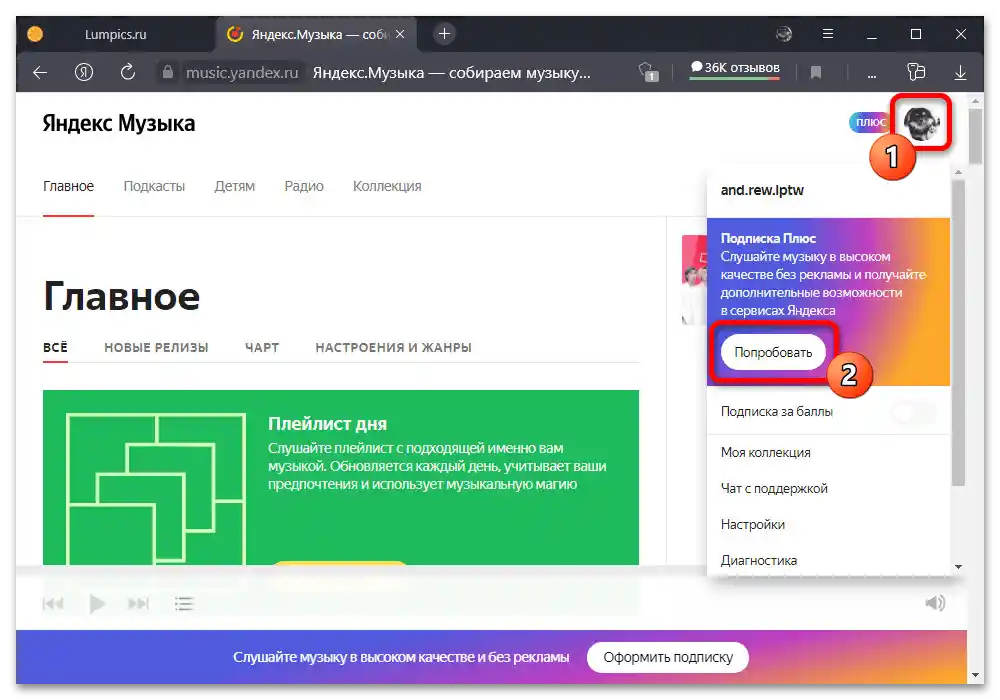Click the Оформить подписку button
The width and height of the screenshot is (1000, 700).
pos(668,657)
